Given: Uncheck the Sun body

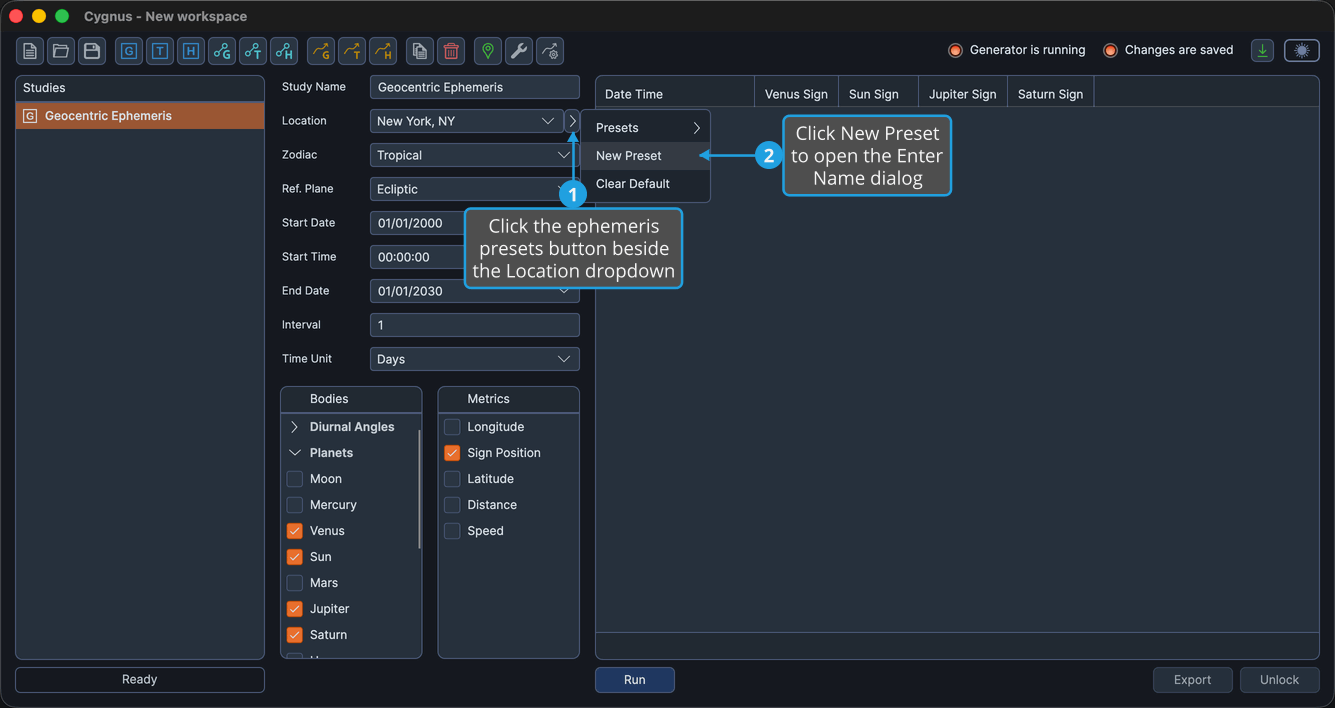Looking at the screenshot, I should [295, 557].
